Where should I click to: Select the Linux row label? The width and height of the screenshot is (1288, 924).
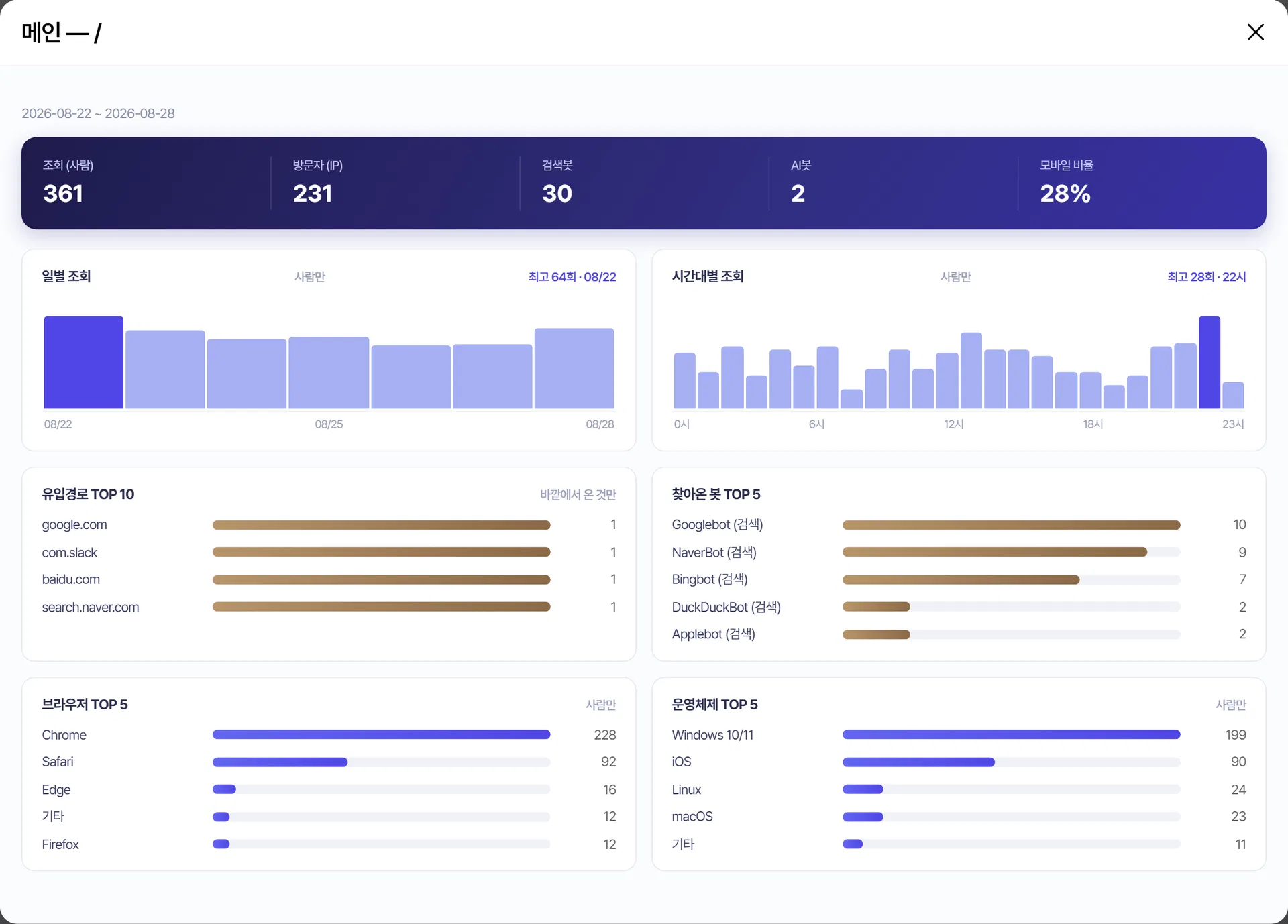click(686, 790)
